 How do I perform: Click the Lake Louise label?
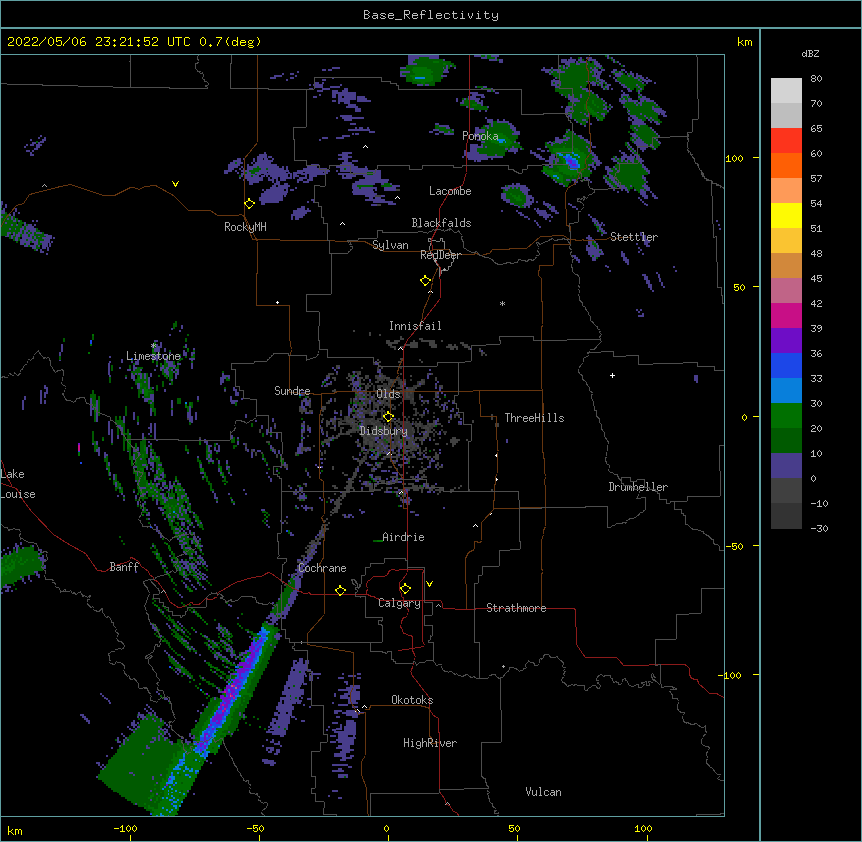(18, 484)
